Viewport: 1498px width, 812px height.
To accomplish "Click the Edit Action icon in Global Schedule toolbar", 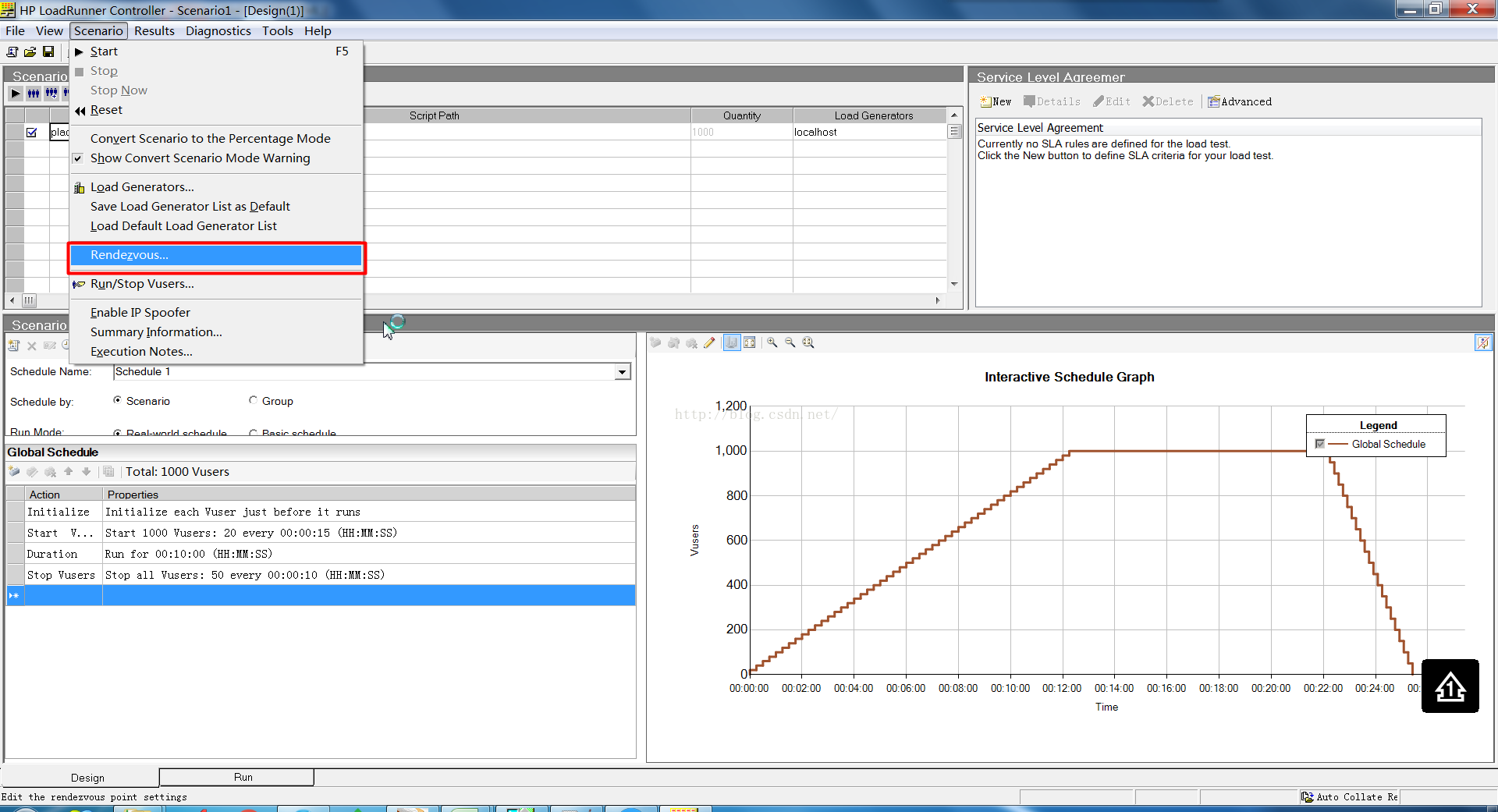I will pyautogui.click(x=32, y=472).
